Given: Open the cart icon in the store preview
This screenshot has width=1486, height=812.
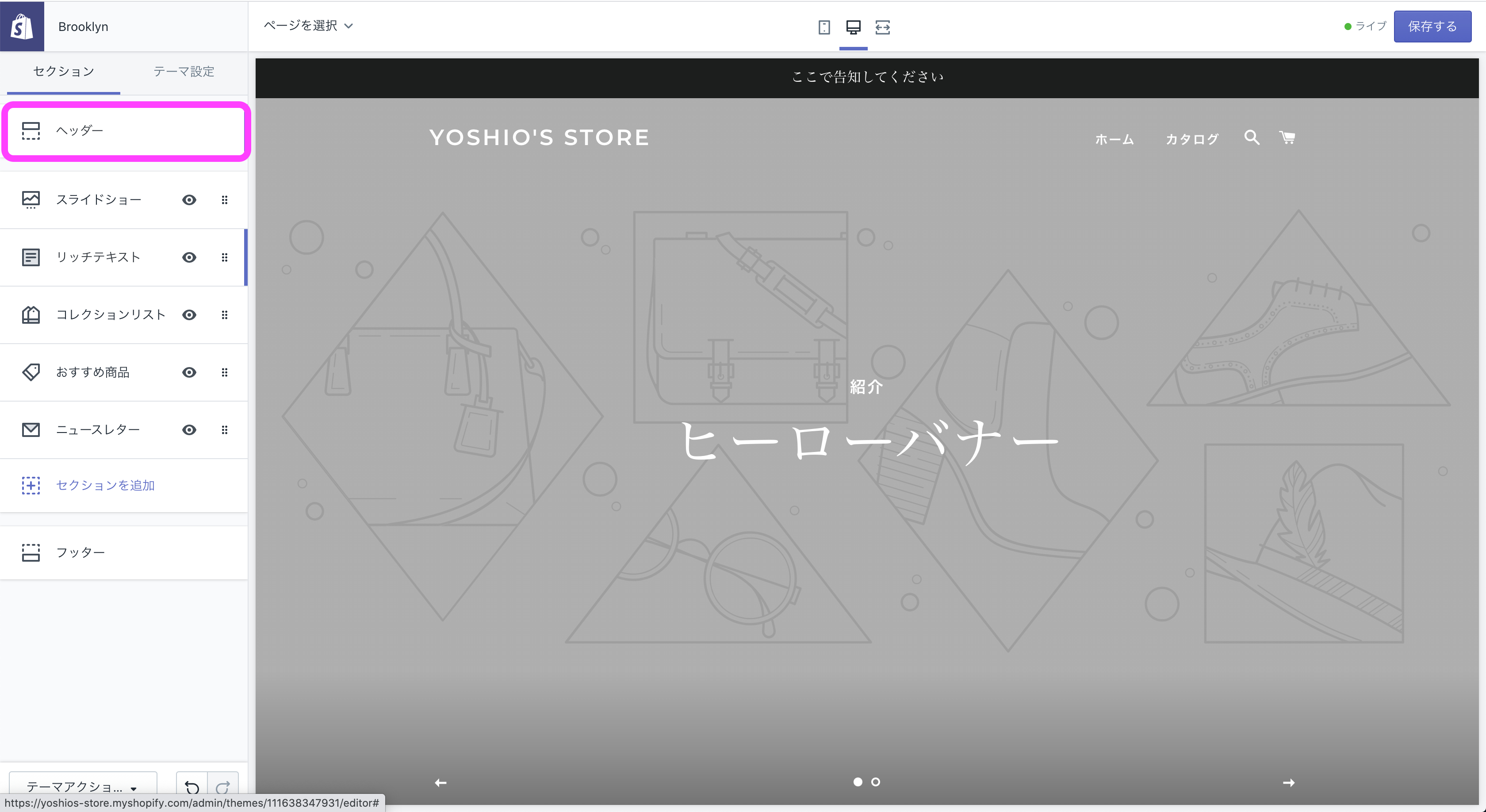Looking at the screenshot, I should [1287, 138].
